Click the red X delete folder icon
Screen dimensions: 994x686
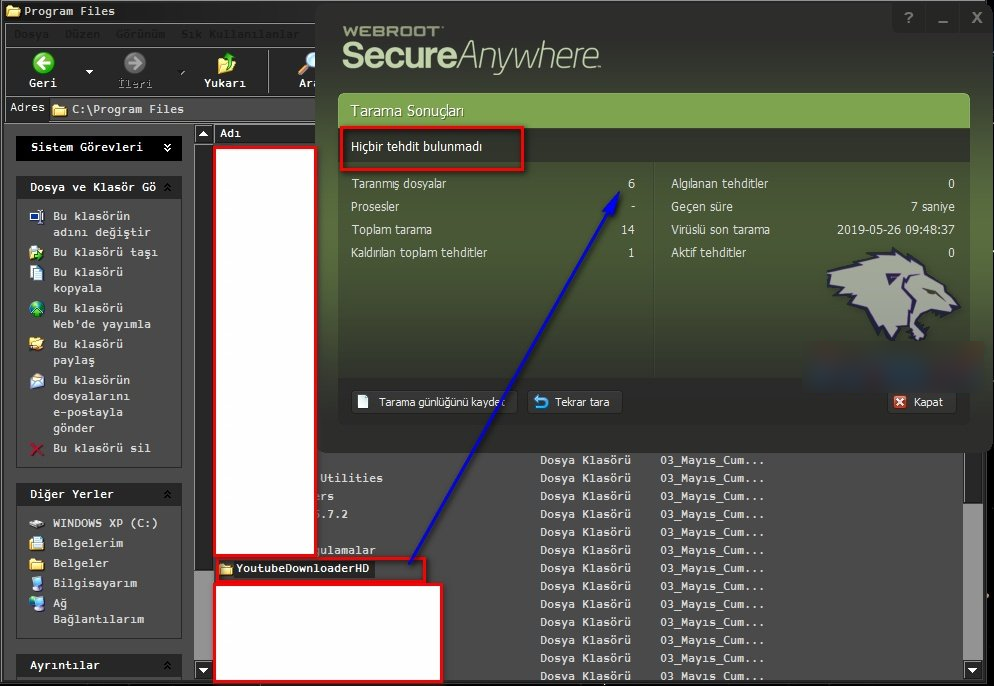[37, 449]
